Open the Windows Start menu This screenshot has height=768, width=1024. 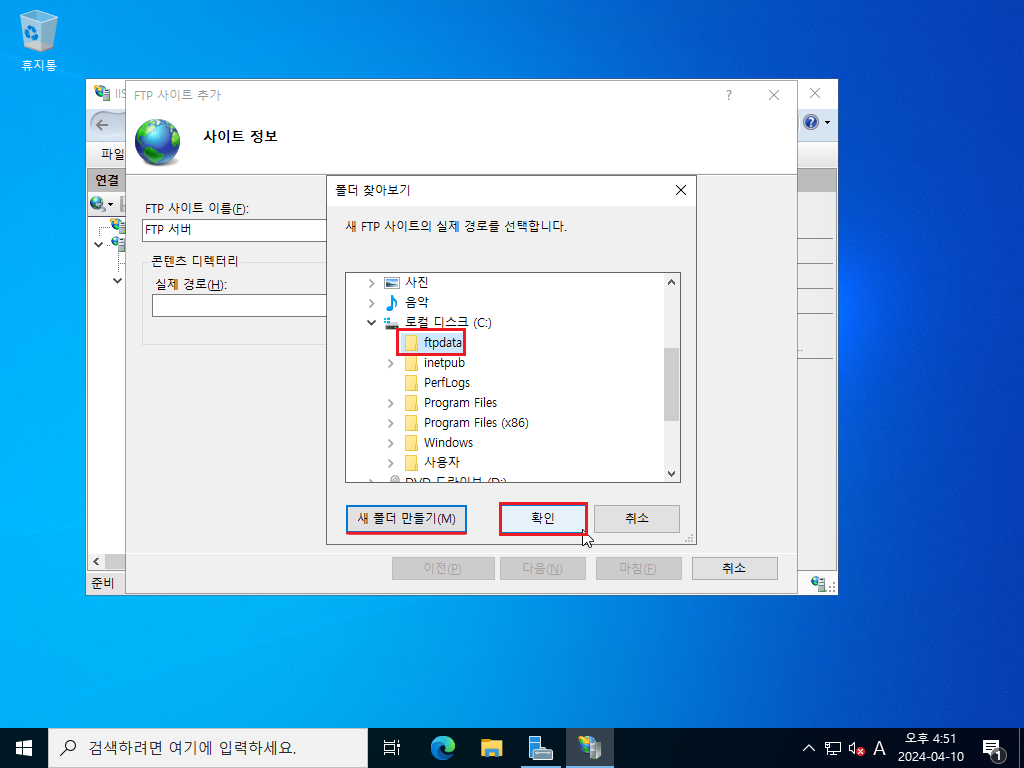[24, 748]
